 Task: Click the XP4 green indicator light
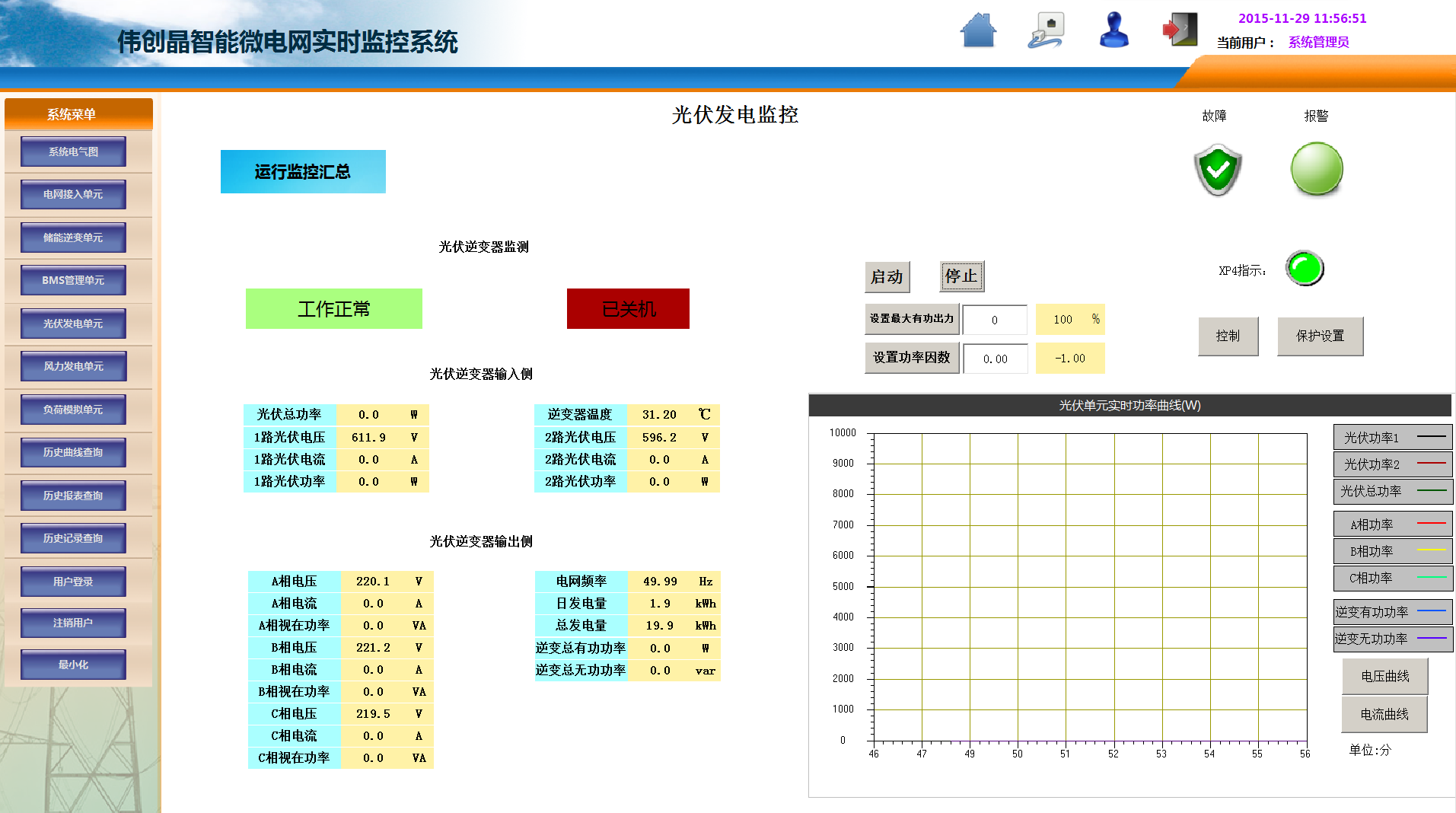coord(1305,269)
